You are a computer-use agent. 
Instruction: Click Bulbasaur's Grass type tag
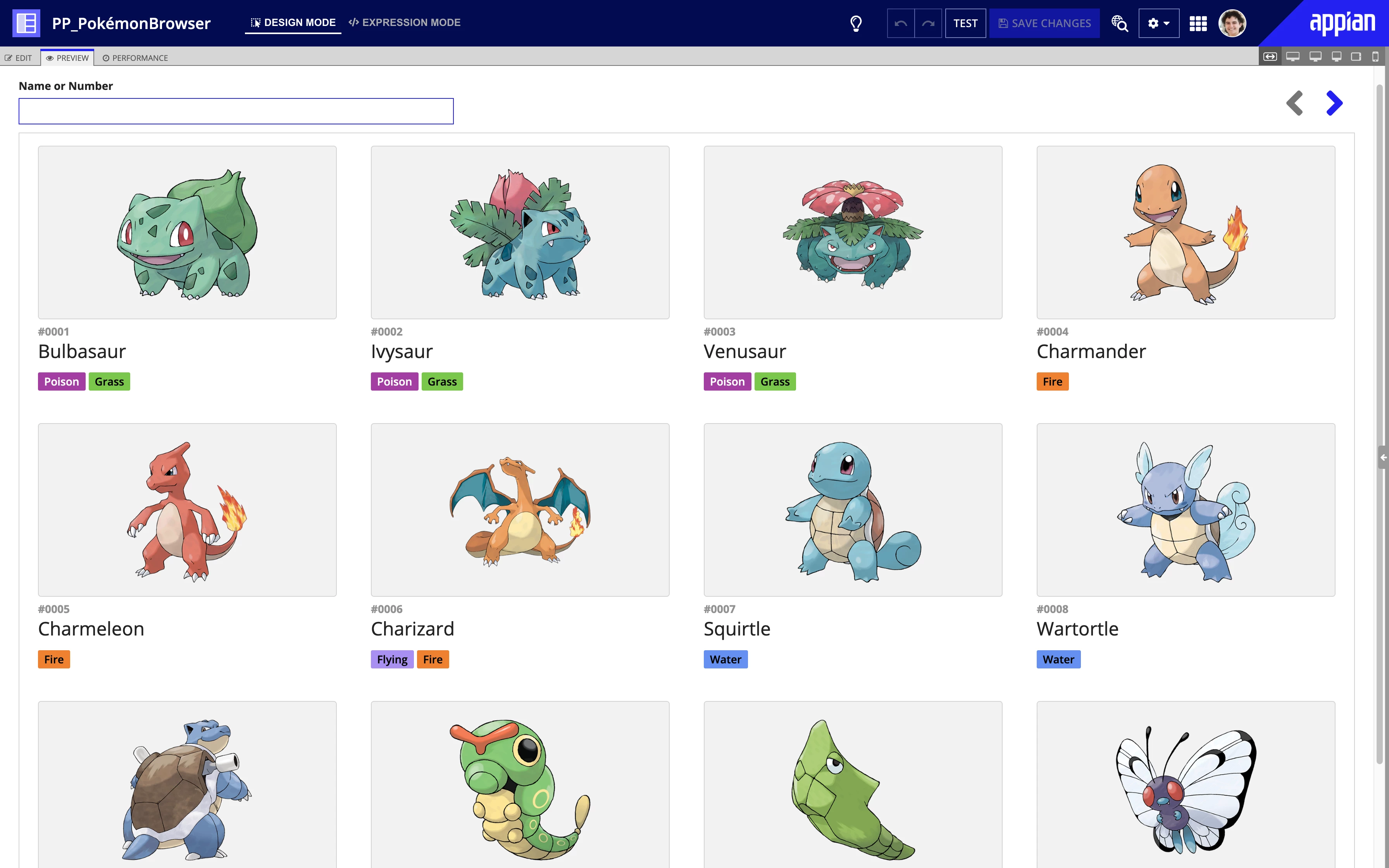tap(109, 382)
